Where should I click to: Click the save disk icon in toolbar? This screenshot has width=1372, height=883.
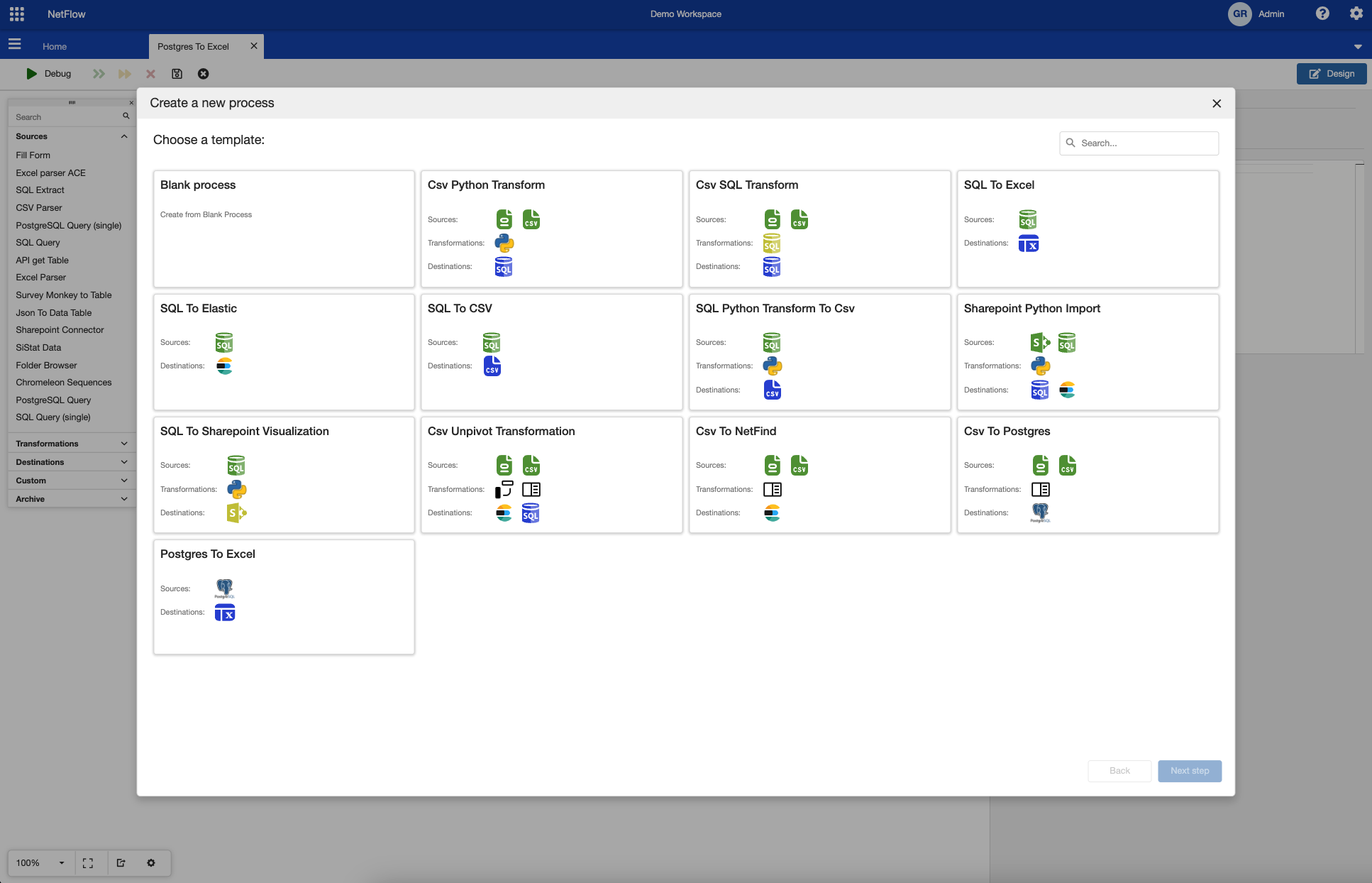(177, 74)
